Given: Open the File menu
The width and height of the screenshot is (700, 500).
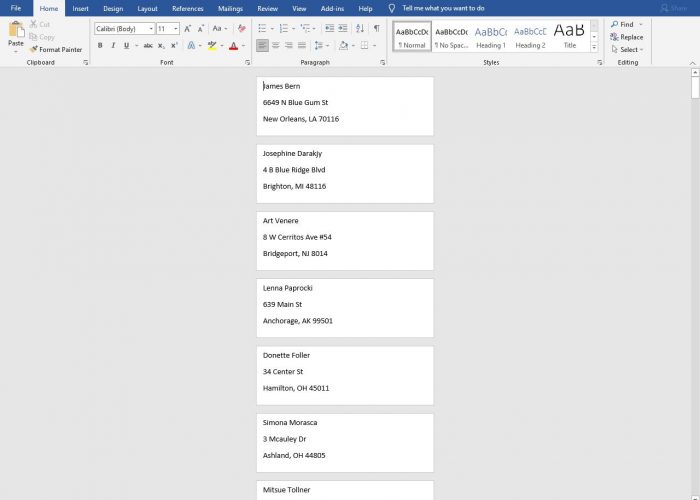Looking at the screenshot, I should (x=16, y=8).
